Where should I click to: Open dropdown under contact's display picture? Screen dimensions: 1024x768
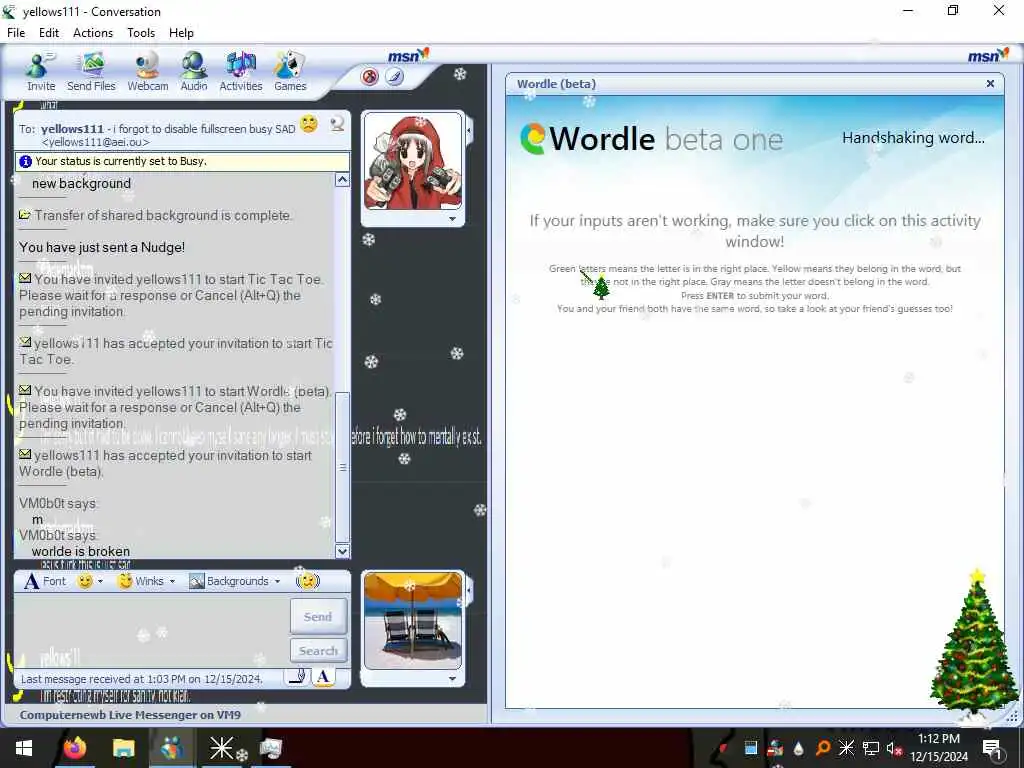453,219
